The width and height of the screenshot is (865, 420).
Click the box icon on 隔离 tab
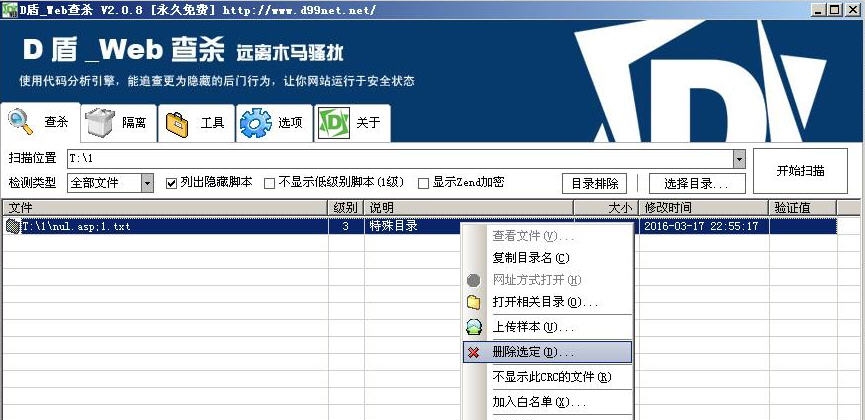pos(100,124)
